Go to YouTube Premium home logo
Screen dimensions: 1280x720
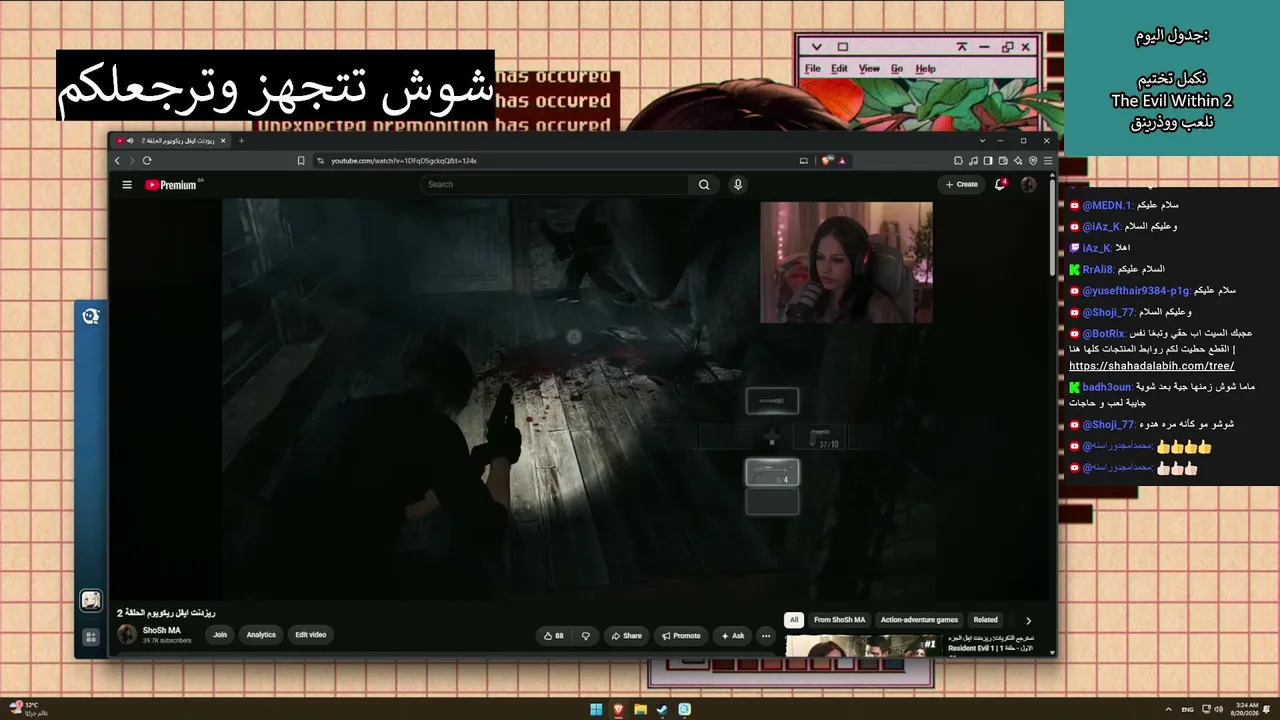[172, 184]
